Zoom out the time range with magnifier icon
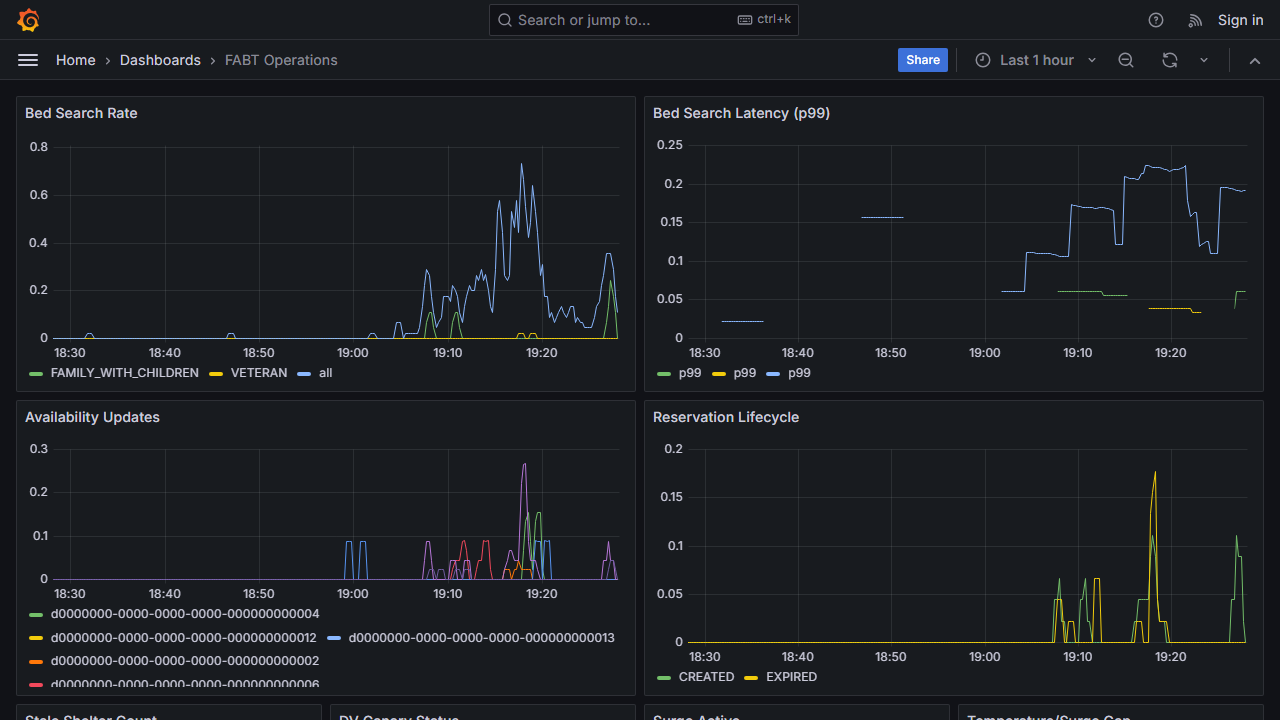Viewport: 1280px width, 720px height. pos(1126,60)
